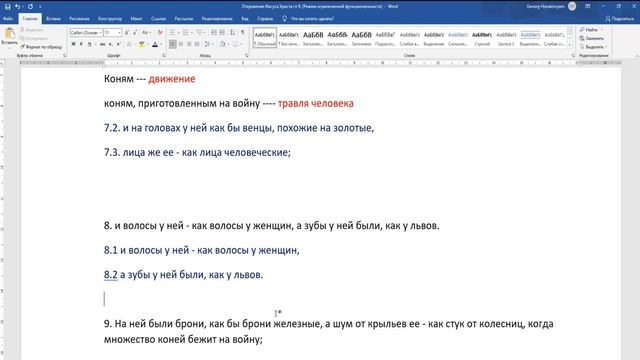This screenshot has width=640, height=360.
Task: Open the font name dropdown
Action: click(x=100, y=33)
